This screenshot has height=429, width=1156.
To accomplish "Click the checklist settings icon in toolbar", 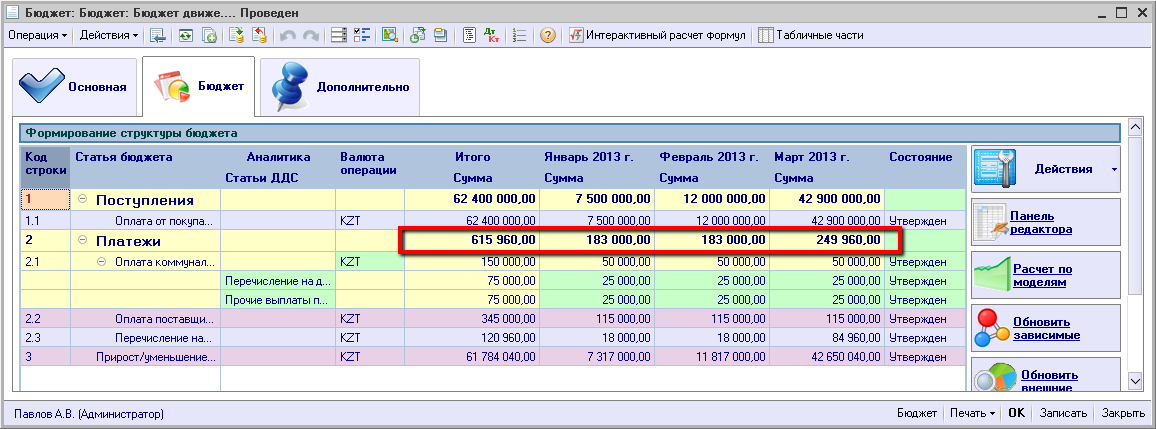I will pos(362,35).
